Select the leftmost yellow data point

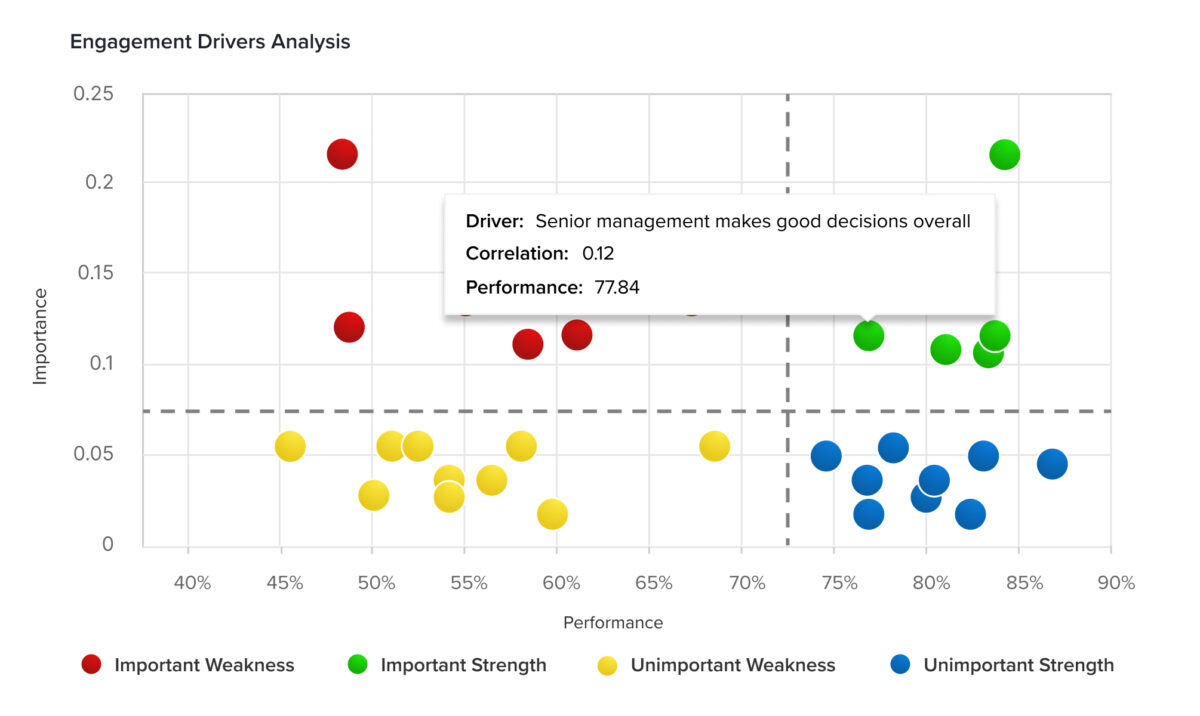pos(289,446)
